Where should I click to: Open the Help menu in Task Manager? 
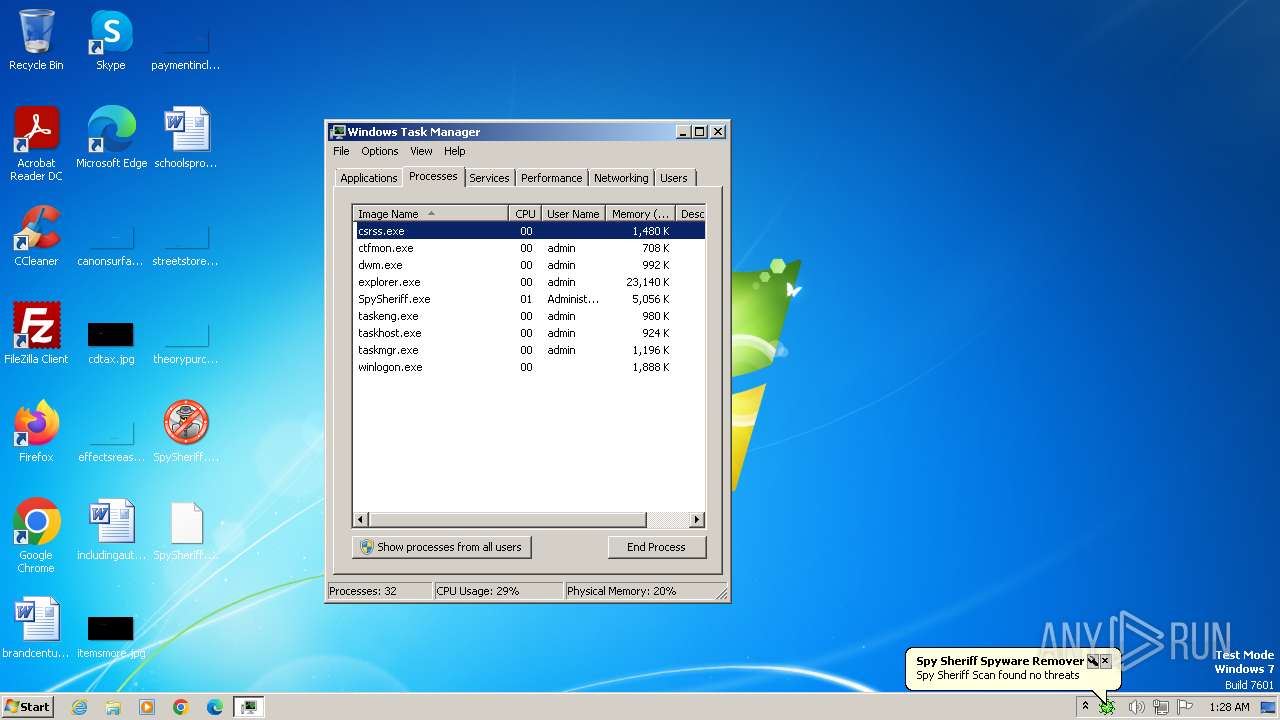tap(455, 151)
